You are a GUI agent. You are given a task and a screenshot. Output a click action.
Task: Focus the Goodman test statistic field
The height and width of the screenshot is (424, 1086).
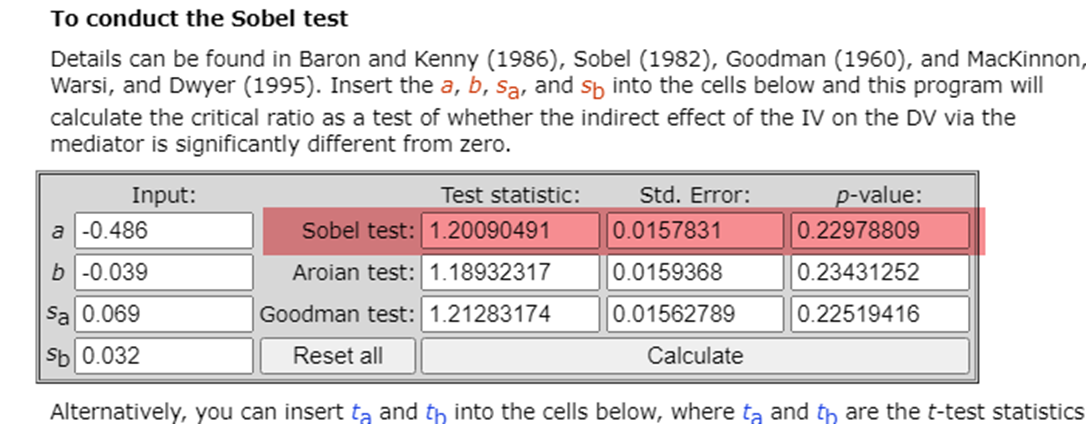(510, 314)
